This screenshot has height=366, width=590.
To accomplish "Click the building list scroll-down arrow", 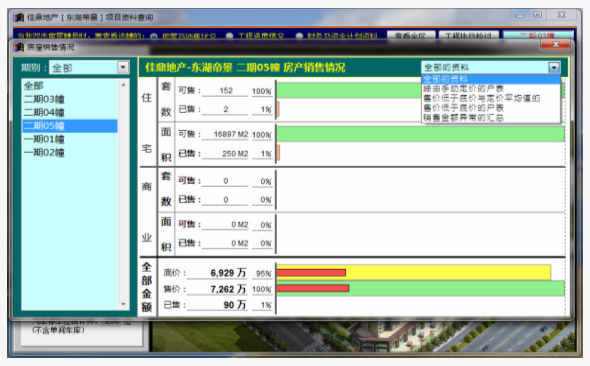I will tap(123, 304).
